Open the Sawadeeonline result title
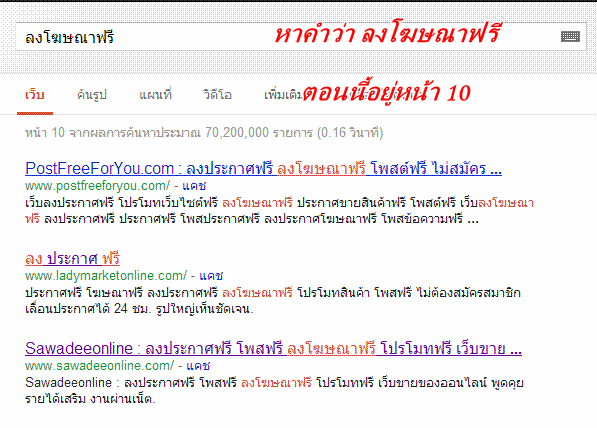 pos(273,348)
